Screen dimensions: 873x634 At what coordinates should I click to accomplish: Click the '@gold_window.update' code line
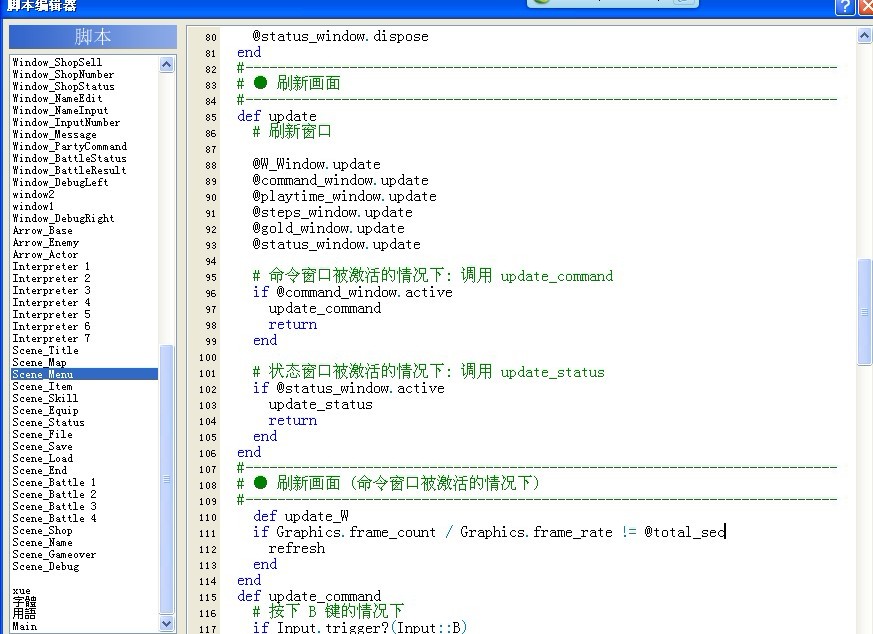click(328, 228)
